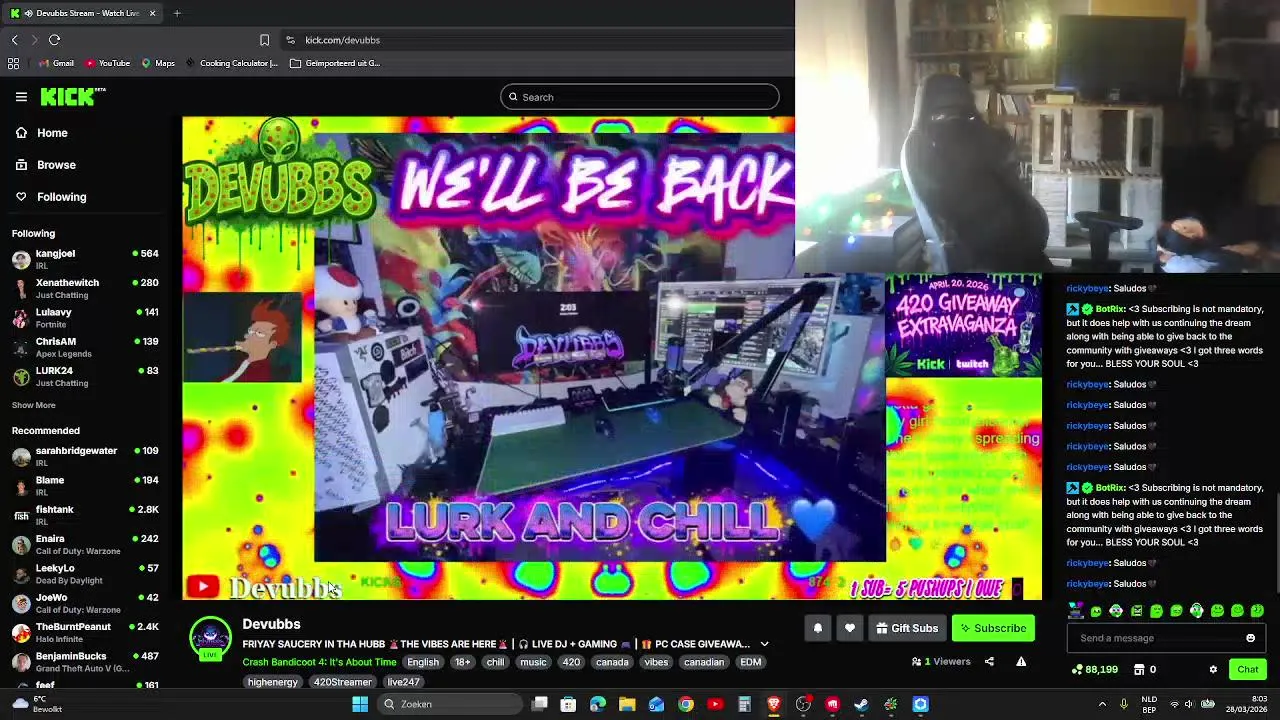Click the EDM tag
1280x720 pixels.
click(x=750, y=662)
